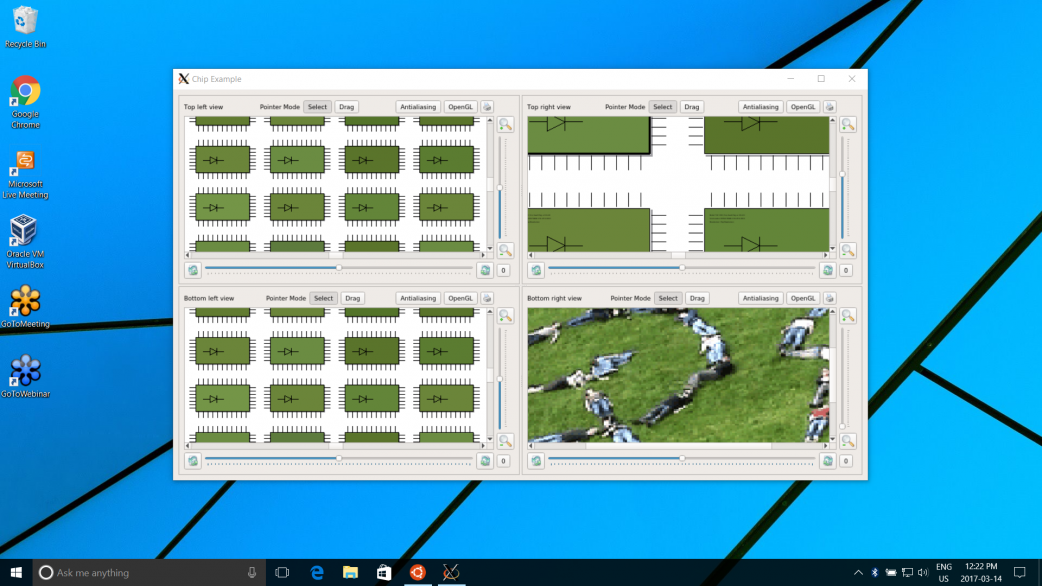Toggle Antialiasing for the Bottom right view
Viewport: 1042px width, 586px height.
[x=760, y=298]
